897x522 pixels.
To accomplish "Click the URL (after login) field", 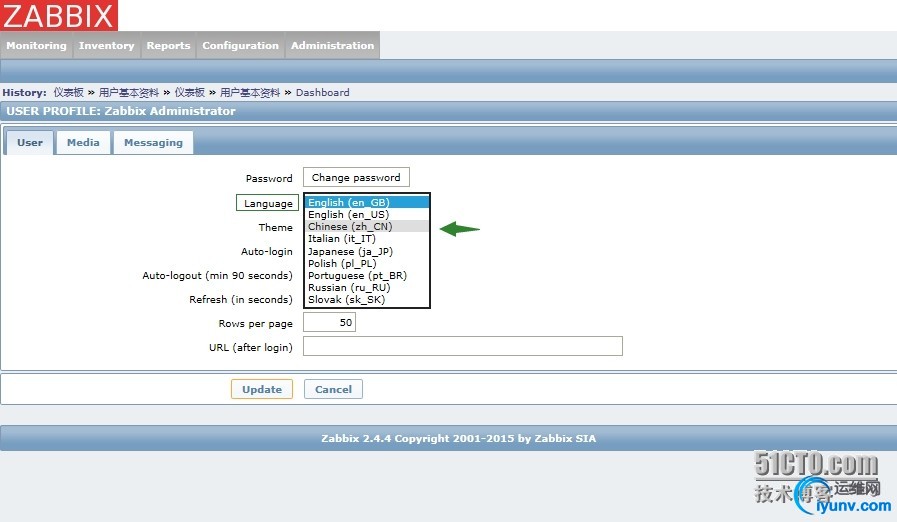I will pyautogui.click(x=463, y=346).
